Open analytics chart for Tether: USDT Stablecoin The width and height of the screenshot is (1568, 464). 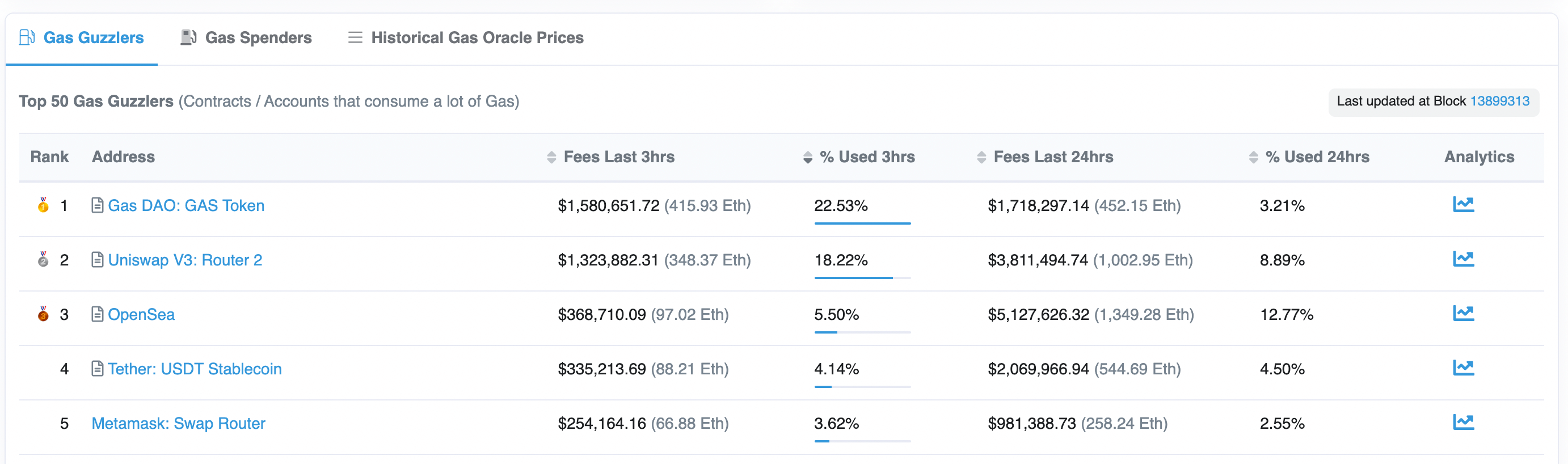point(1462,368)
